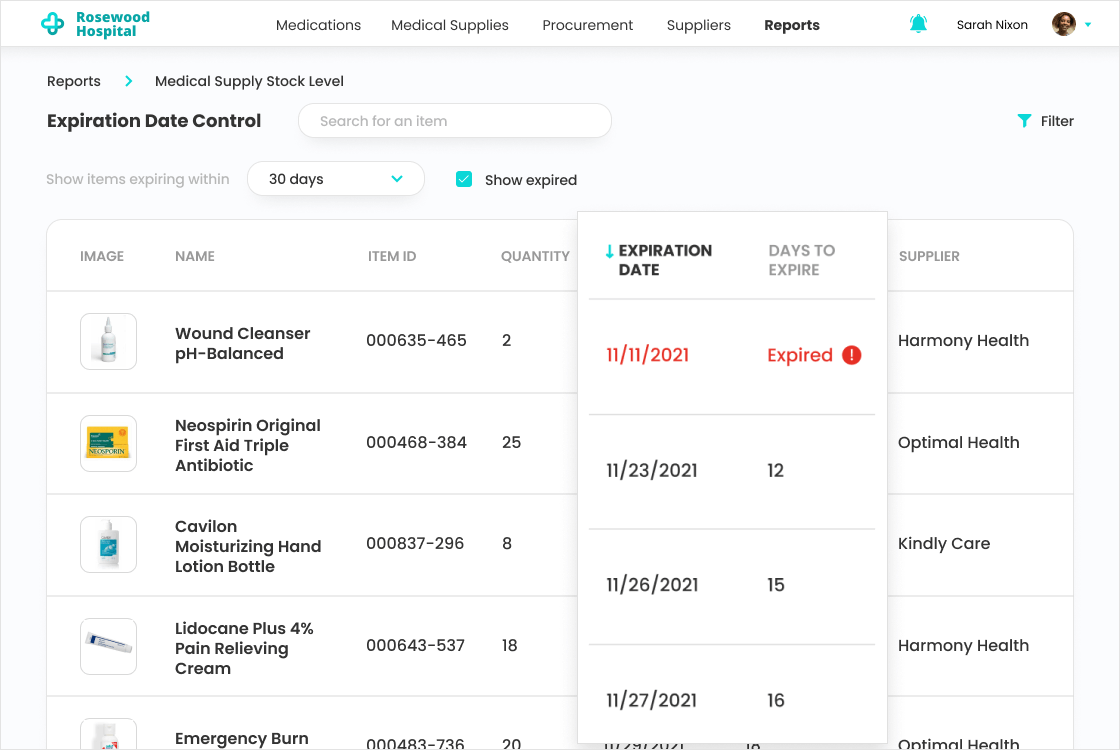Click the red expired warning icon
The height and width of the screenshot is (750, 1120).
(852, 355)
